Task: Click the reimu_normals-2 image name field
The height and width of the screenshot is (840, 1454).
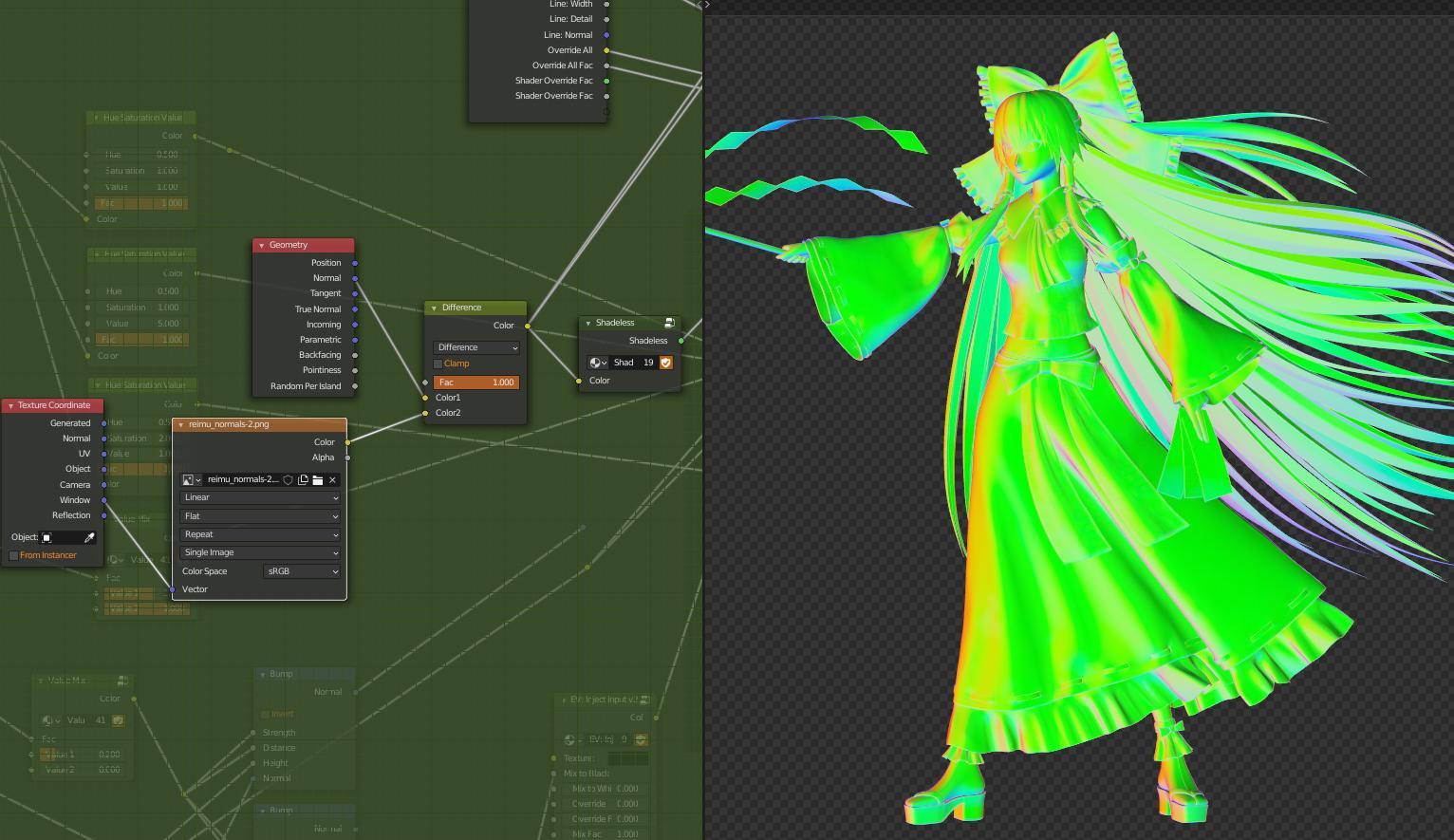Action: pos(242,480)
